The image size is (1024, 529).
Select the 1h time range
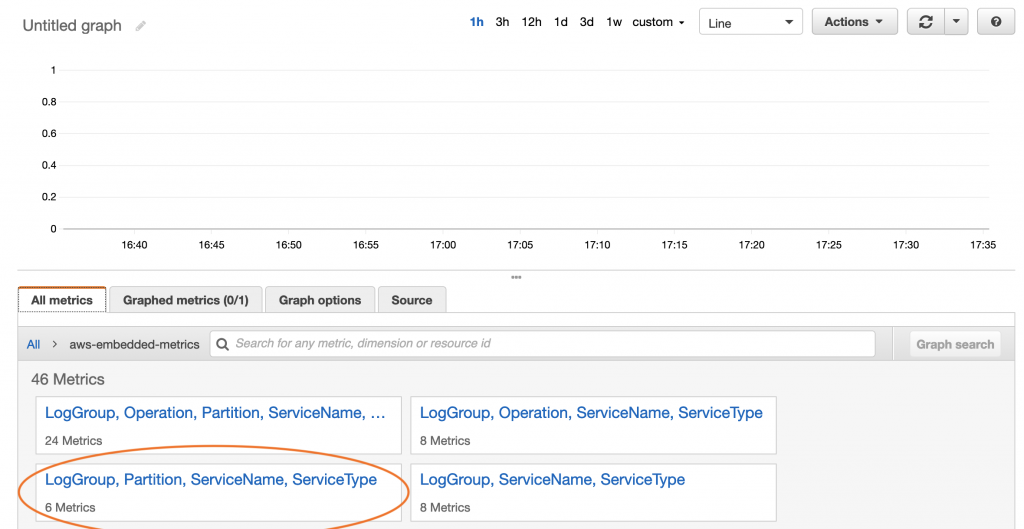tap(476, 22)
